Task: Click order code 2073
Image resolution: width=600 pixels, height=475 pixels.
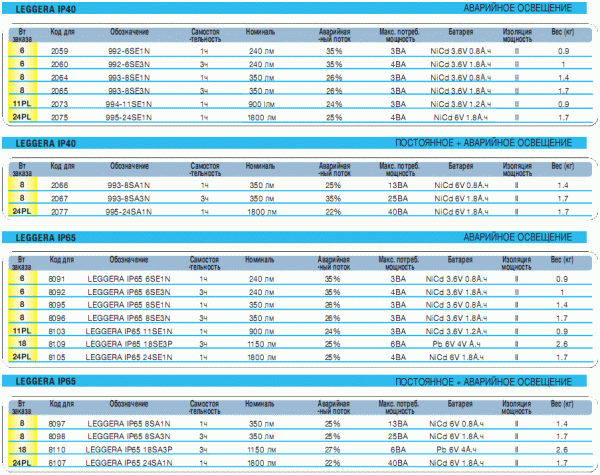Action: 59,104
